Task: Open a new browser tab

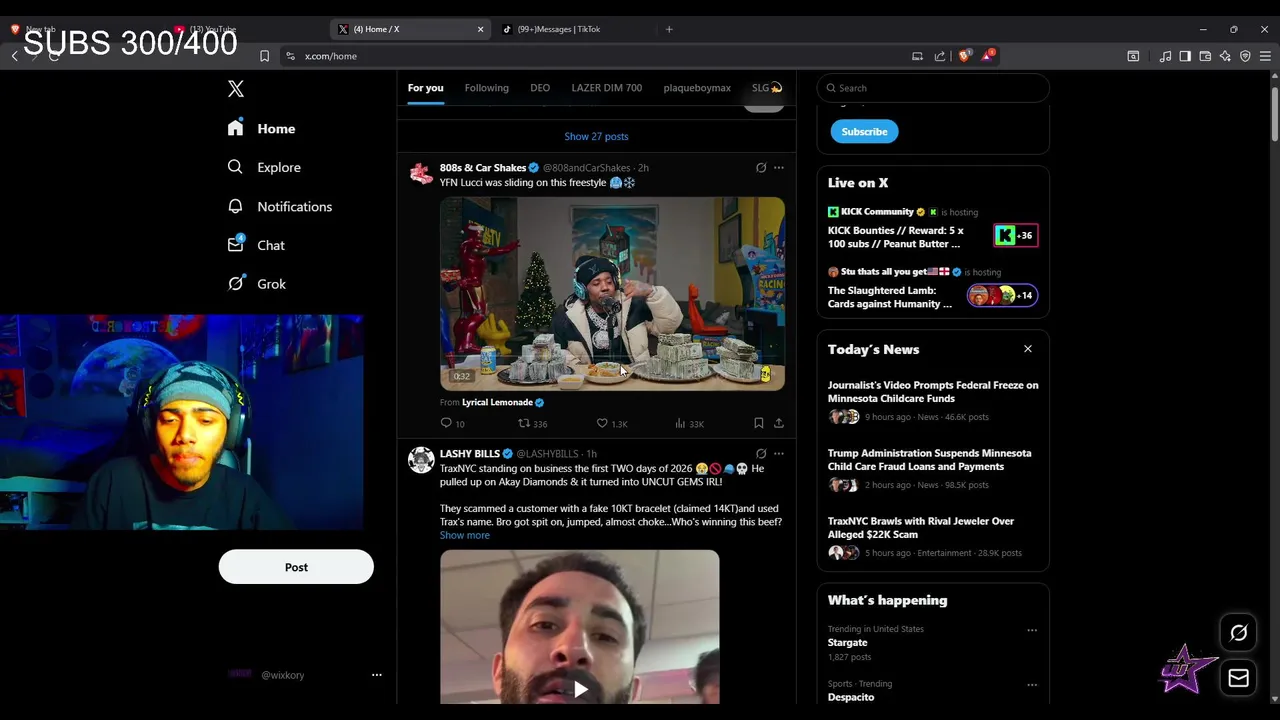Action: point(669,29)
